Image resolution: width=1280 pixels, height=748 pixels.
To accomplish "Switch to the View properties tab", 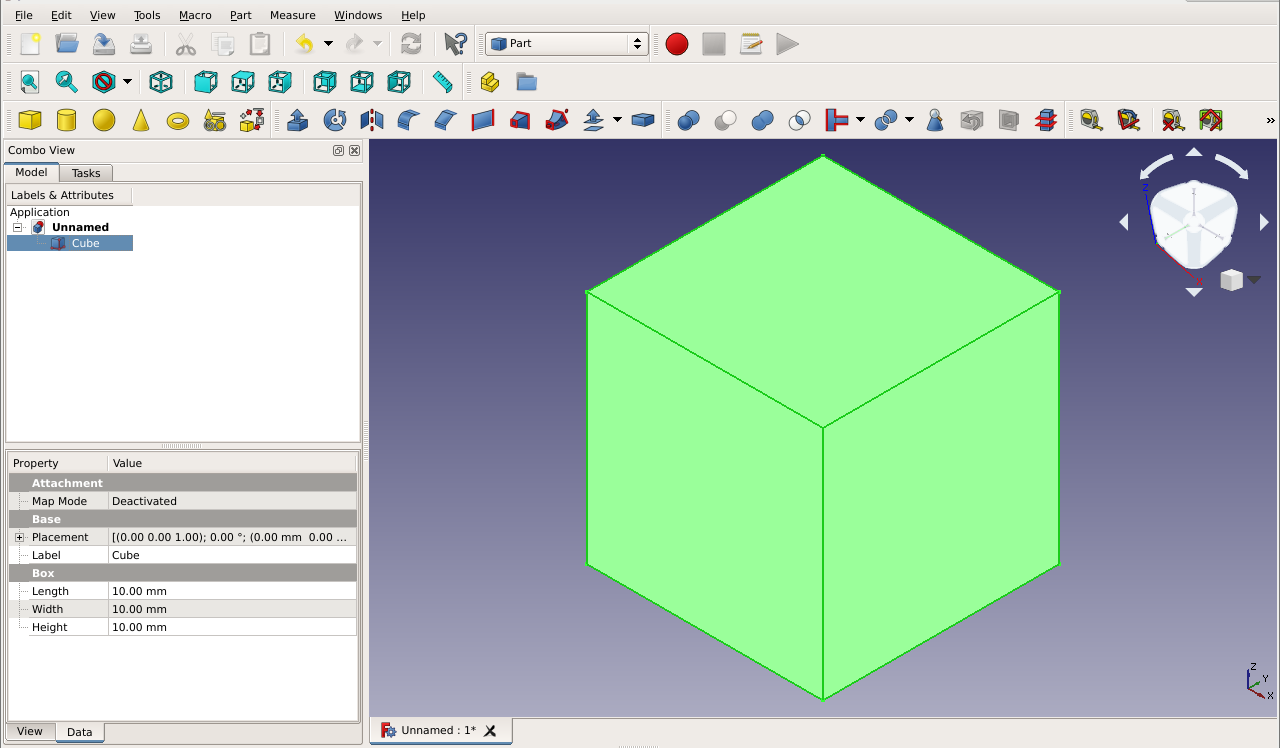I will click(x=30, y=732).
